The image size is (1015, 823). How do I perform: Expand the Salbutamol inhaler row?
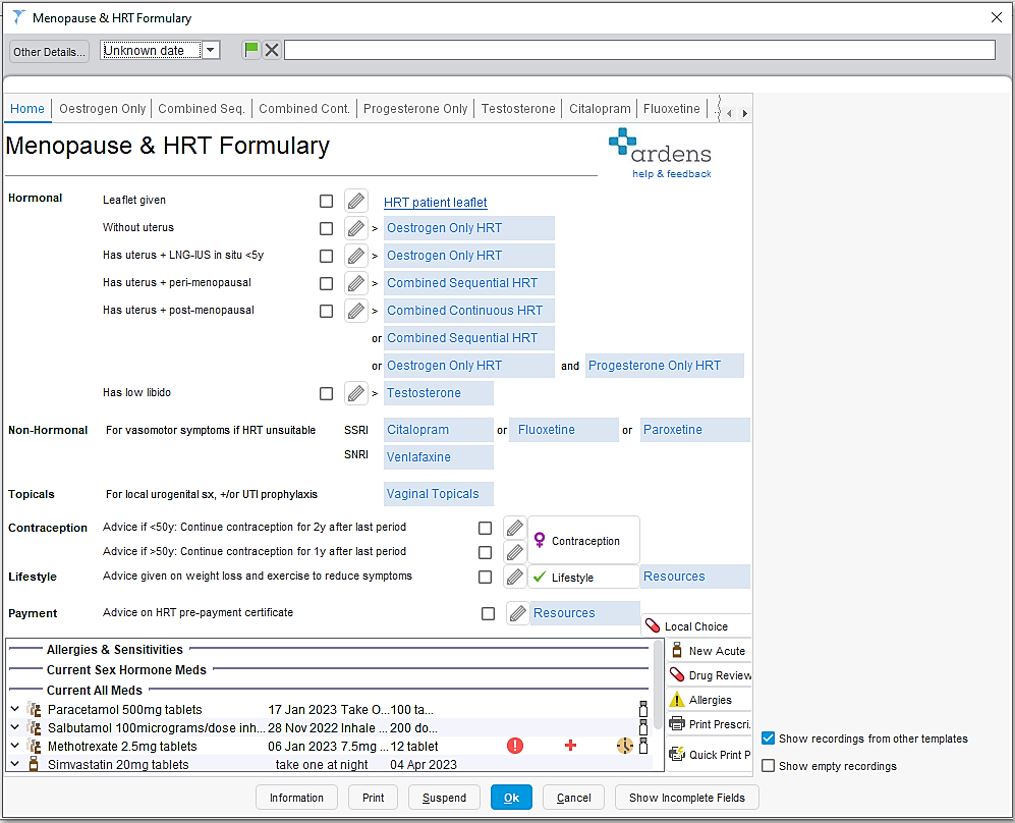pos(15,728)
